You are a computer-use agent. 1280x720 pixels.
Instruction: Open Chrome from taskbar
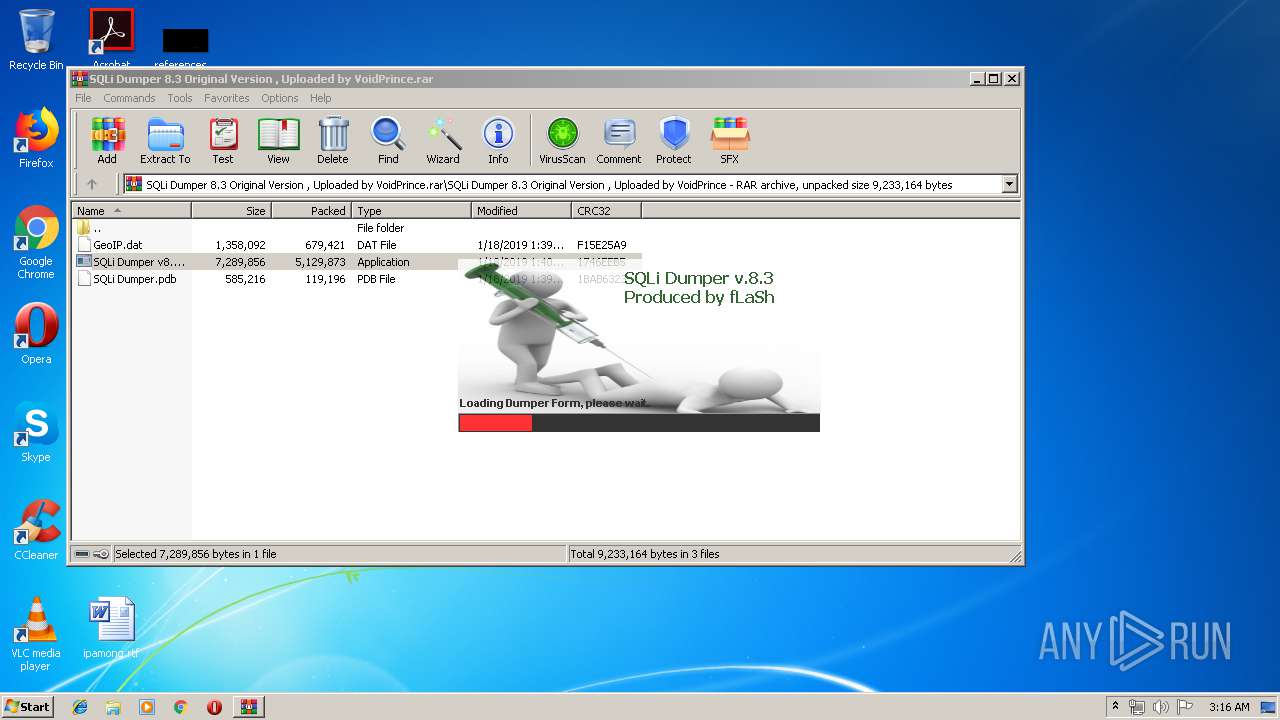point(180,707)
